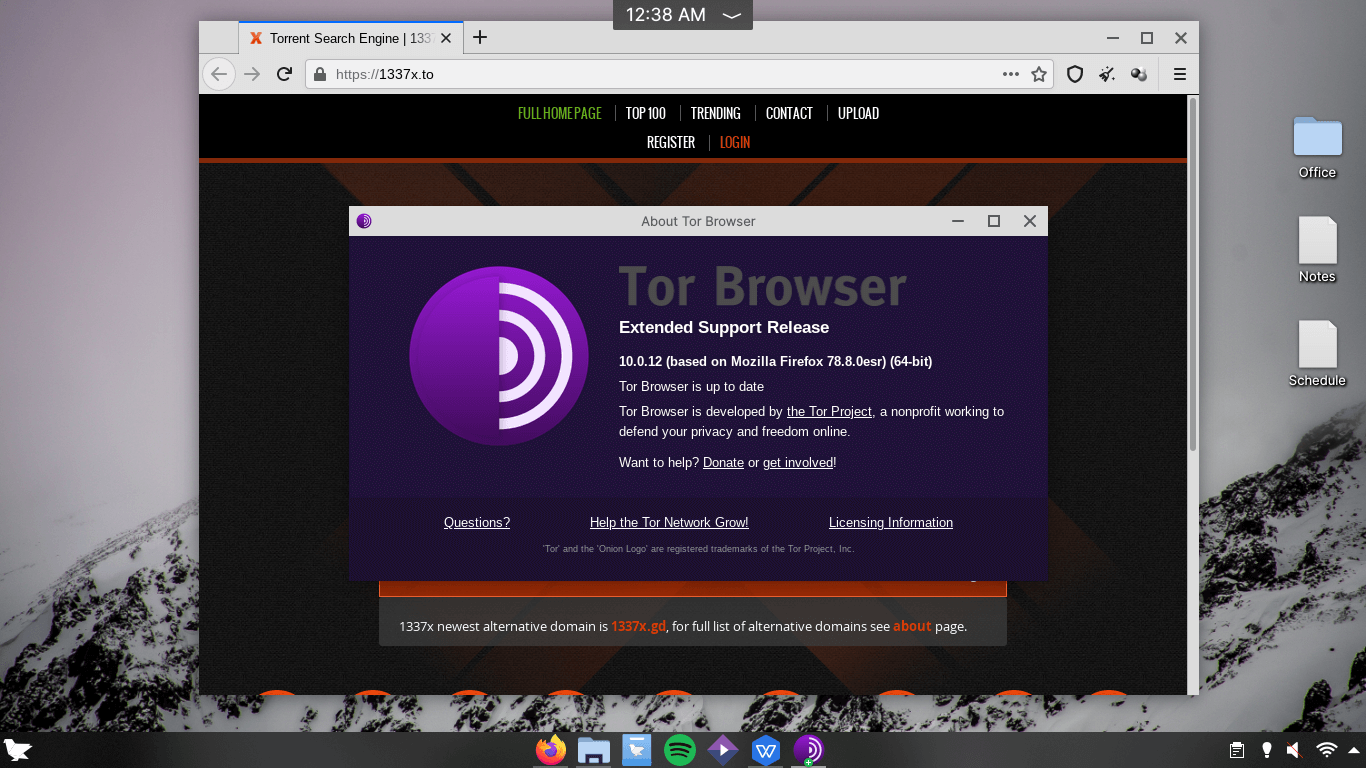The width and height of the screenshot is (1366, 768).
Task: Minimize the About Tor Browser dialog
Action: pos(958,221)
